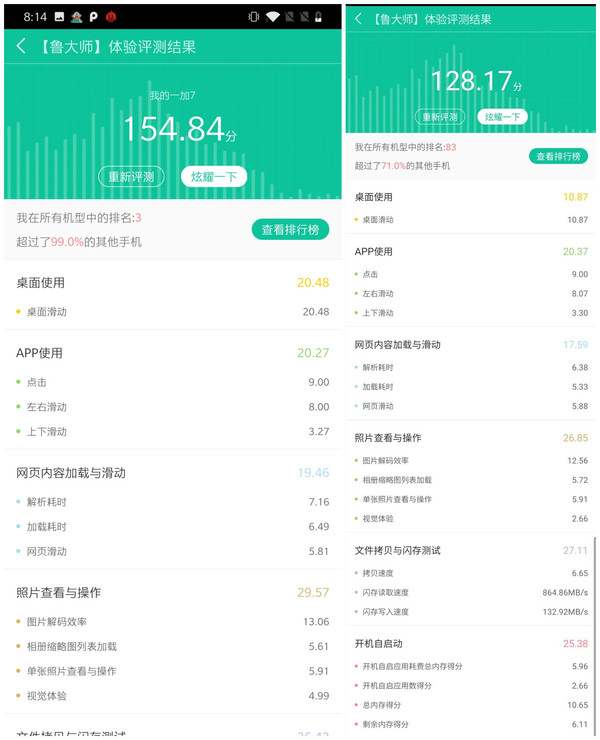Tap the 开机自启应用耗费总内存得分 row
The image size is (600, 740).
pyautogui.click(x=471, y=666)
